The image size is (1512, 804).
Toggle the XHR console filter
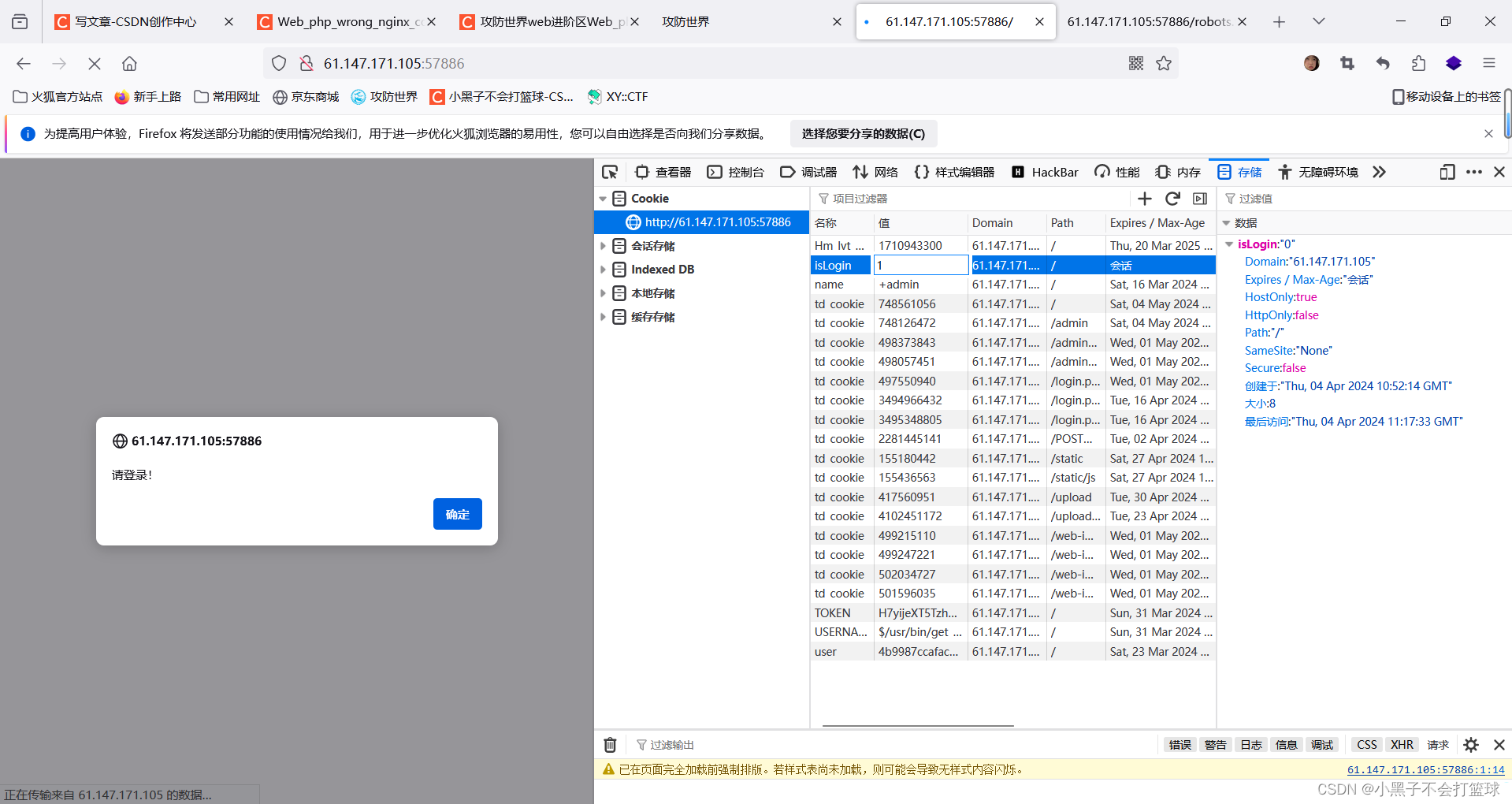pyautogui.click(x=1402, y=744)
